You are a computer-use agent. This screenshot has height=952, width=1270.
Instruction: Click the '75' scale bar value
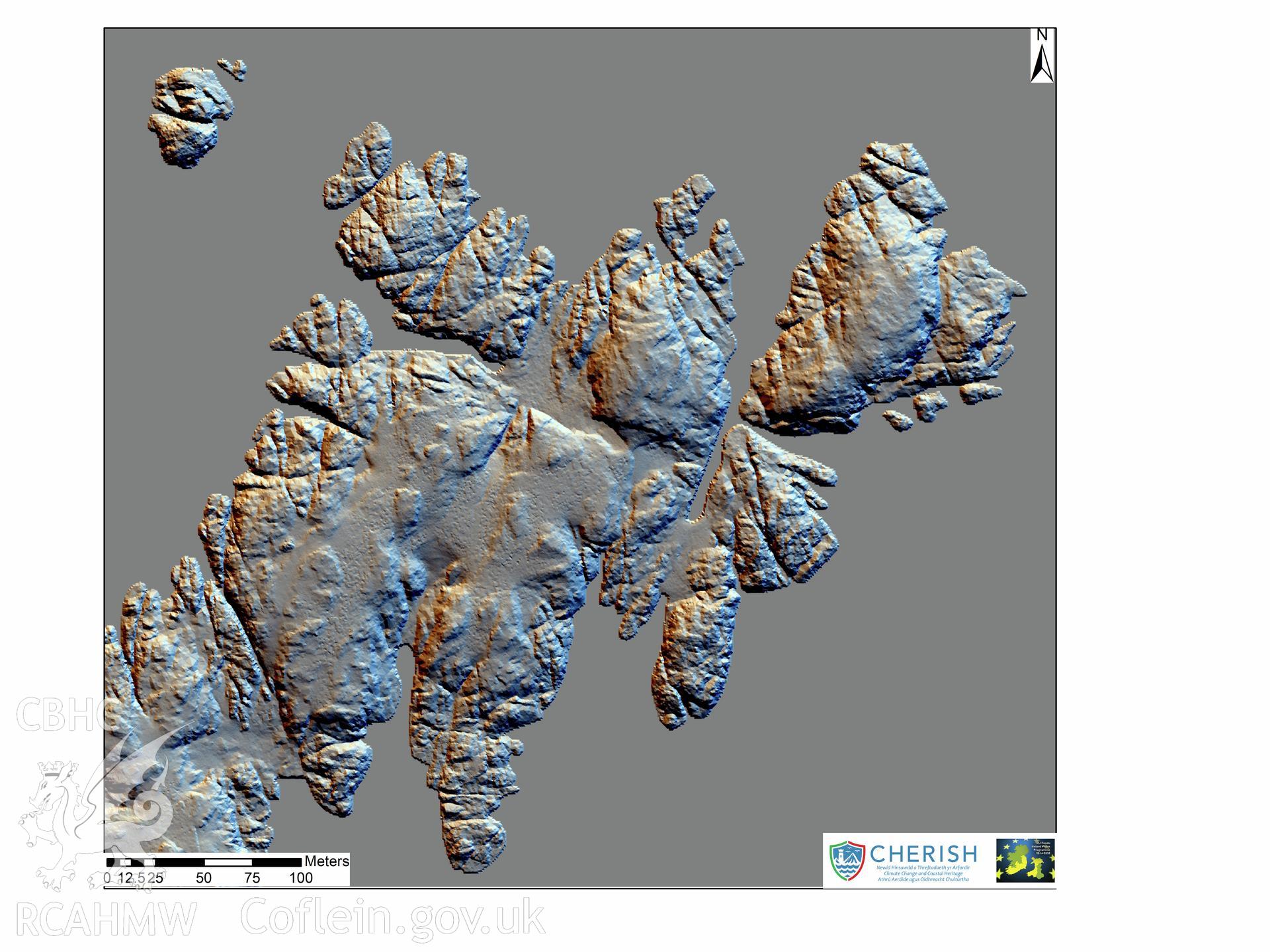pos(252,878)
